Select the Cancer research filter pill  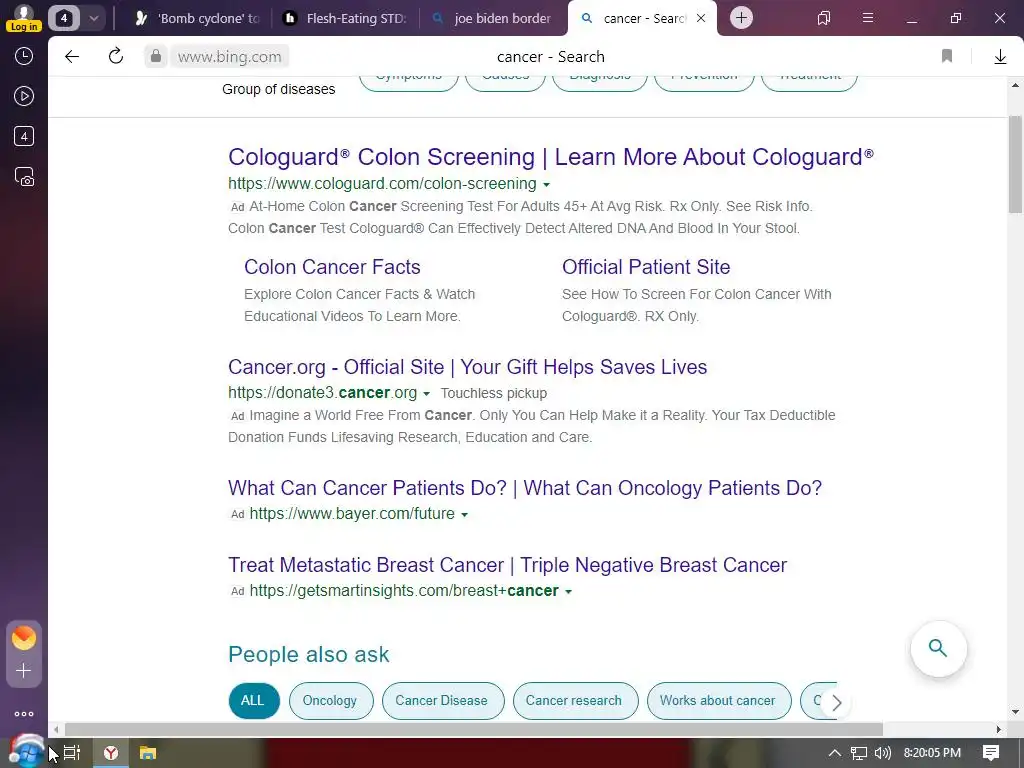pyautogui.click(x=575, y=701)
